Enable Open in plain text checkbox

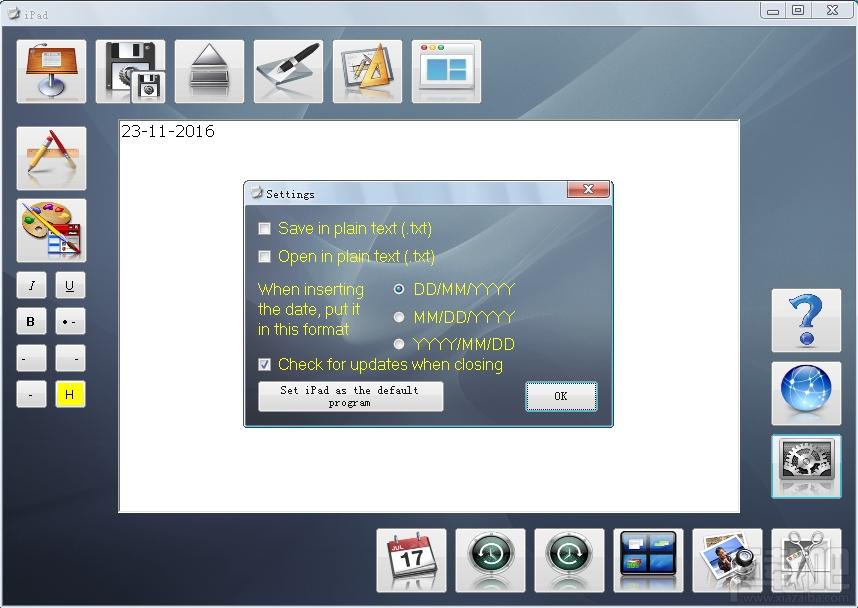pos(264,256)
